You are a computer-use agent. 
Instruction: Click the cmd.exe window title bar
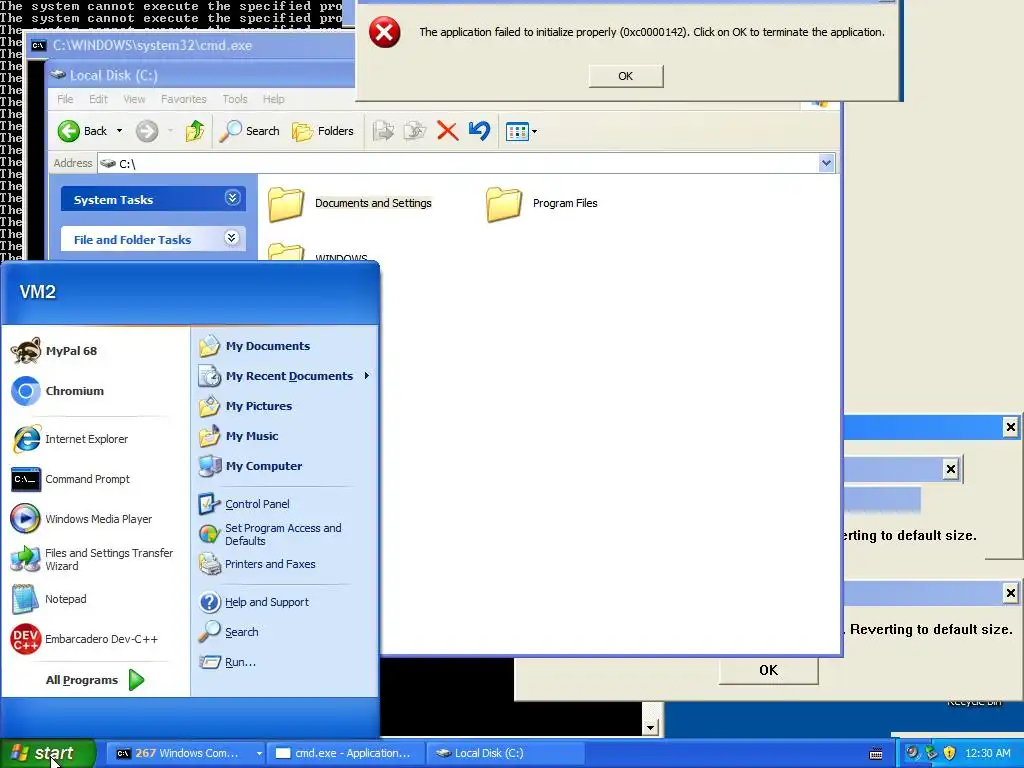click(189, 46)
